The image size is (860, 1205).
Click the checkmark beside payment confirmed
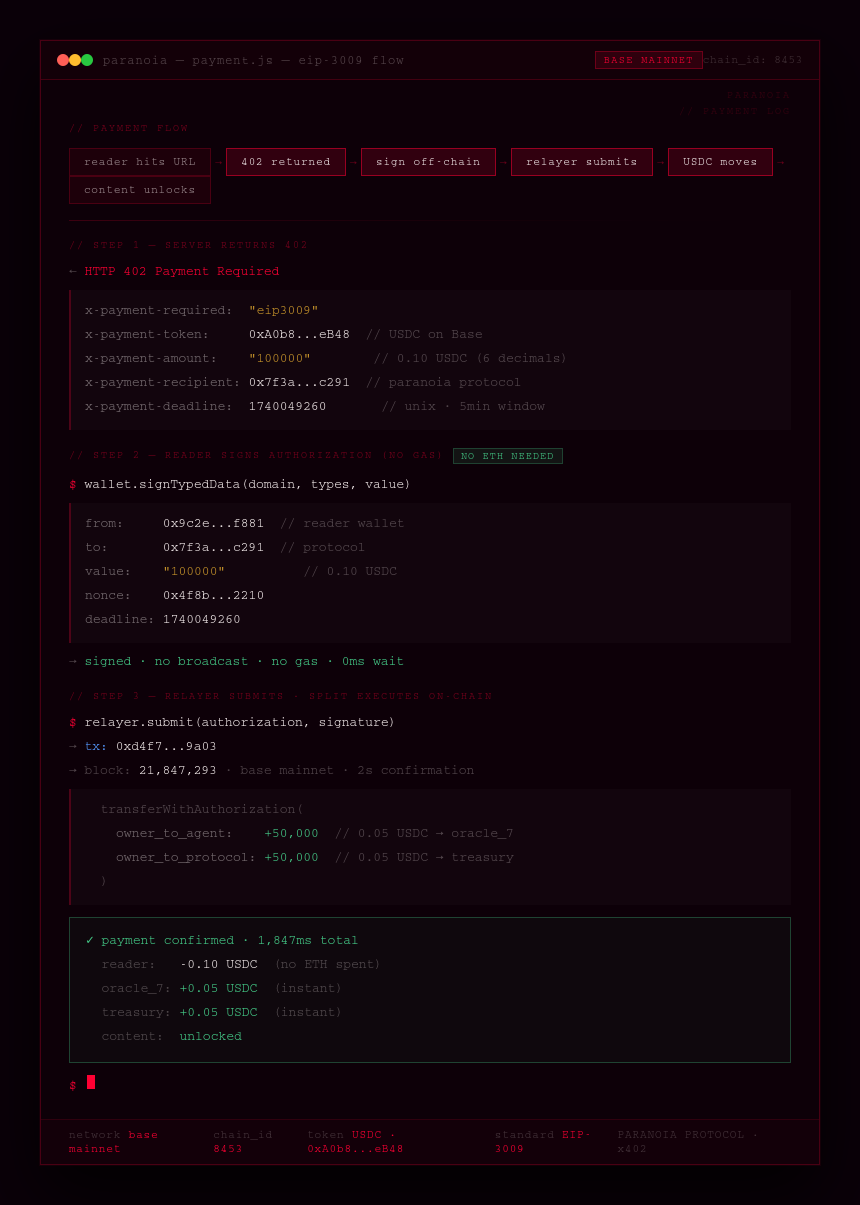[88, 940]
